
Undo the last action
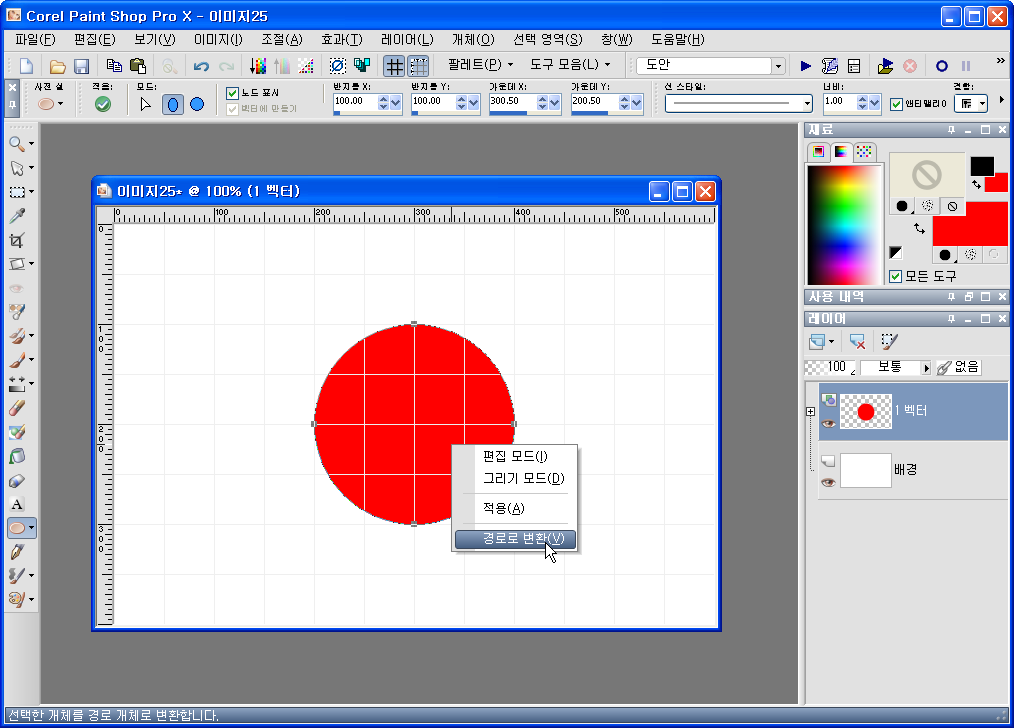coord(201,66)
